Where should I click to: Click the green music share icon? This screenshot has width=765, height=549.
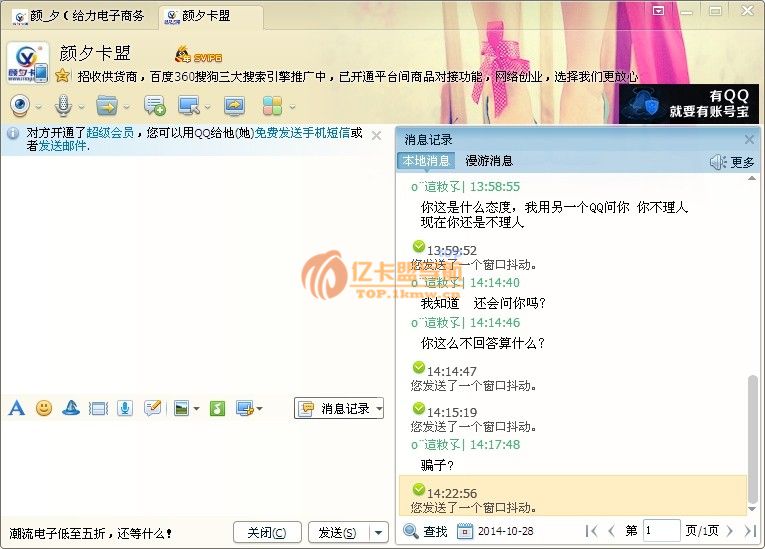(x=217, y=408)
